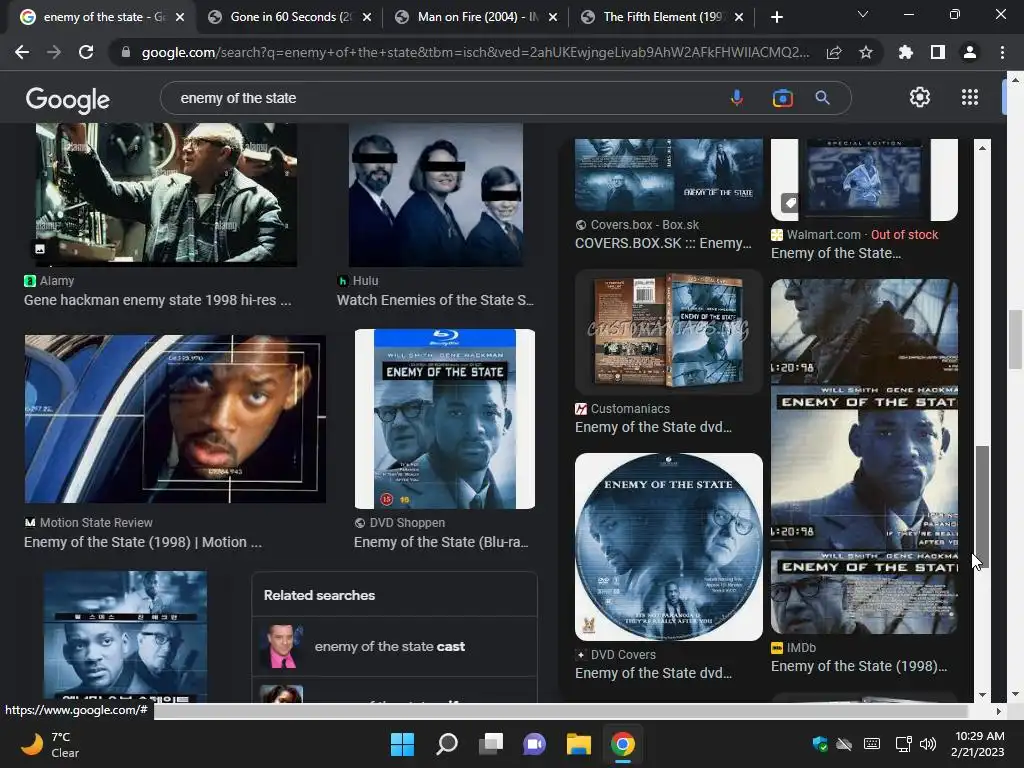This screenshot has height=768, width=1024.
Task: Open Google quick settings gear
Action: tap(920, 97)
